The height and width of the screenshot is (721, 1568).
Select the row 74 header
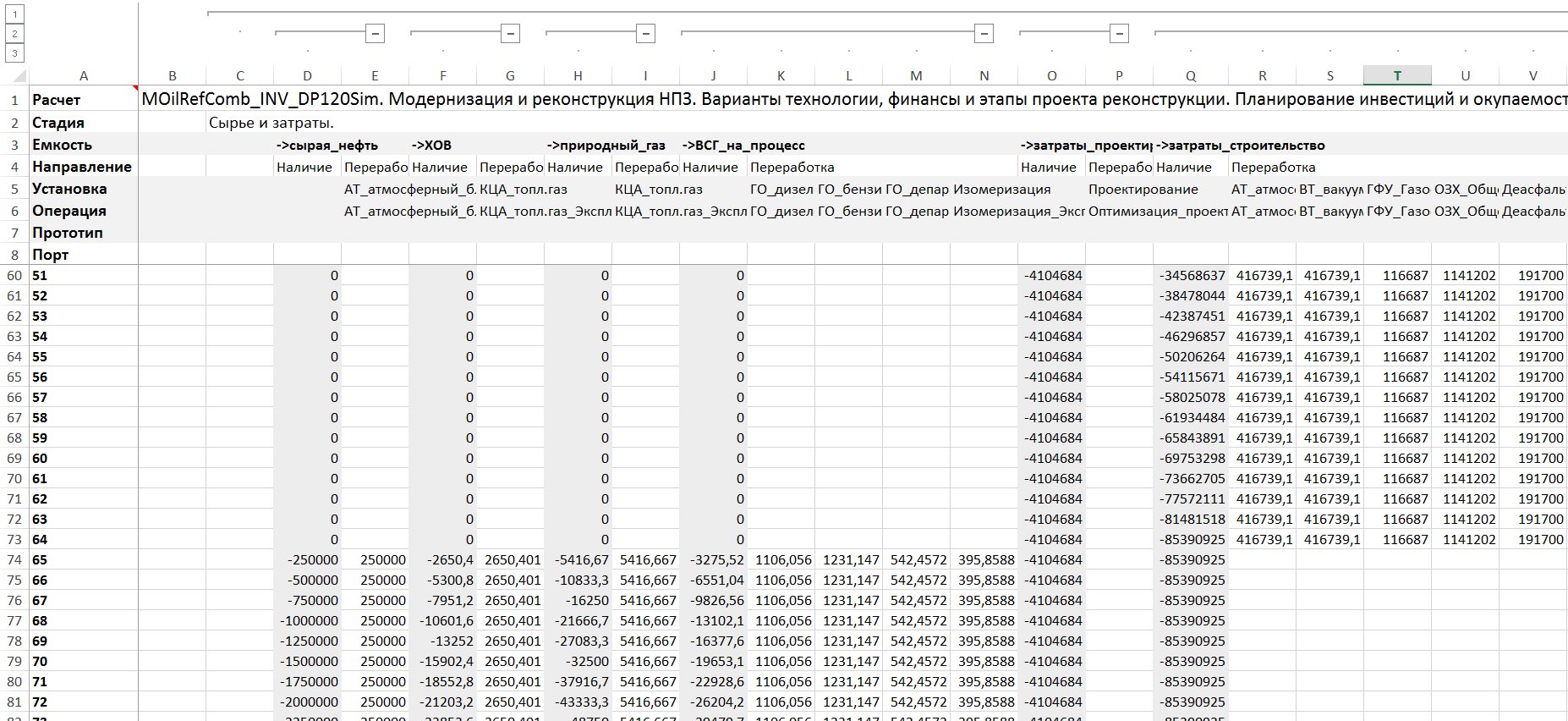tap(14, 560)
